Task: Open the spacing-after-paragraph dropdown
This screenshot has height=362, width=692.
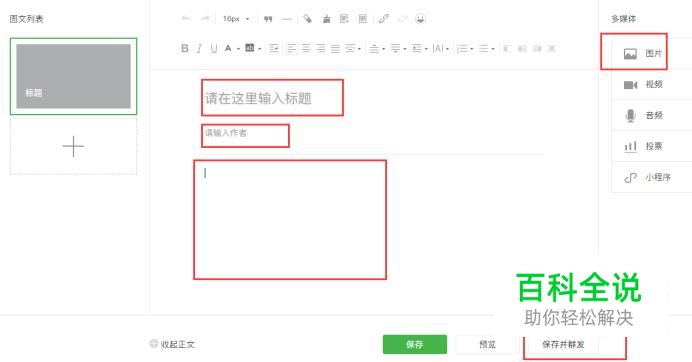Action: 398,48
